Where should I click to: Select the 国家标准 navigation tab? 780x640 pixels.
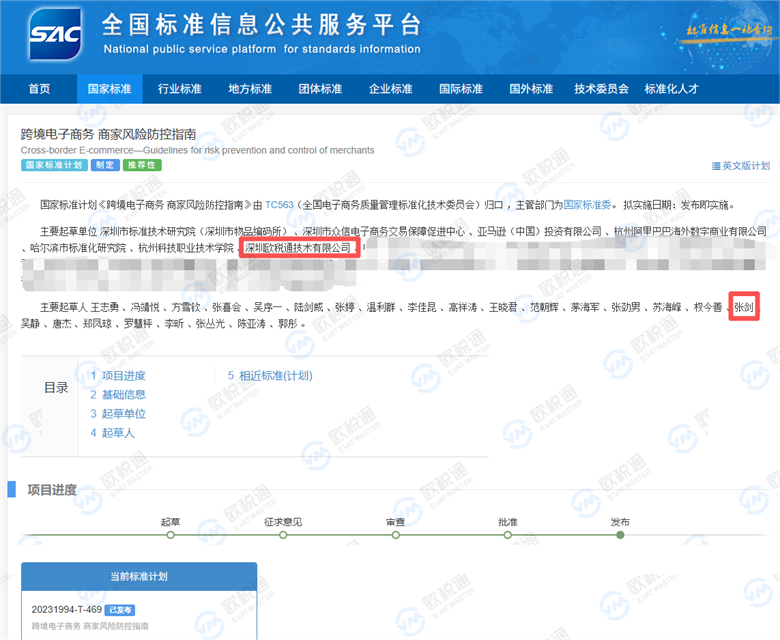(x=109, y=89)
